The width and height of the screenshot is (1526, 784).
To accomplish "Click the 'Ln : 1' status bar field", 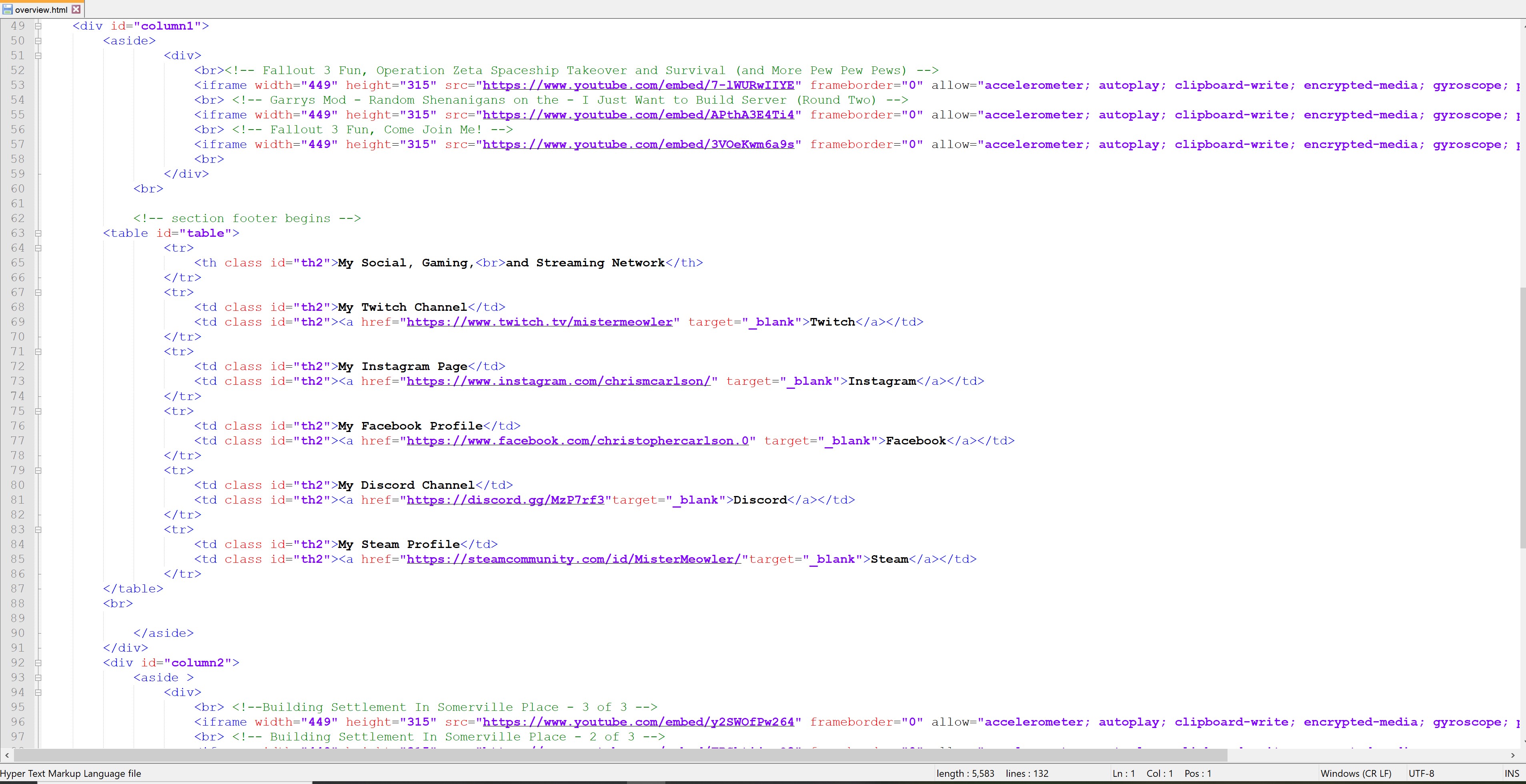I will point(1124,773).
